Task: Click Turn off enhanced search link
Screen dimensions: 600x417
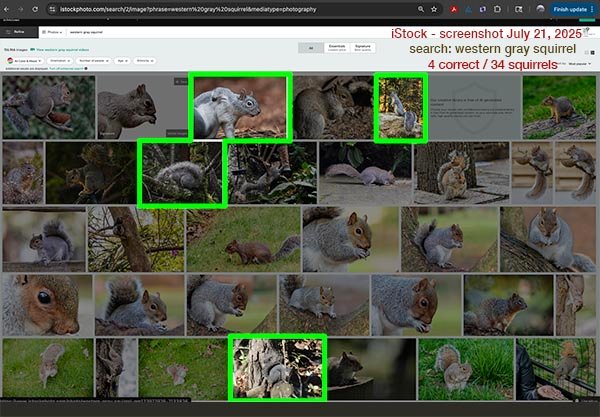Action: pyautogui.click(x=66, y=68)
